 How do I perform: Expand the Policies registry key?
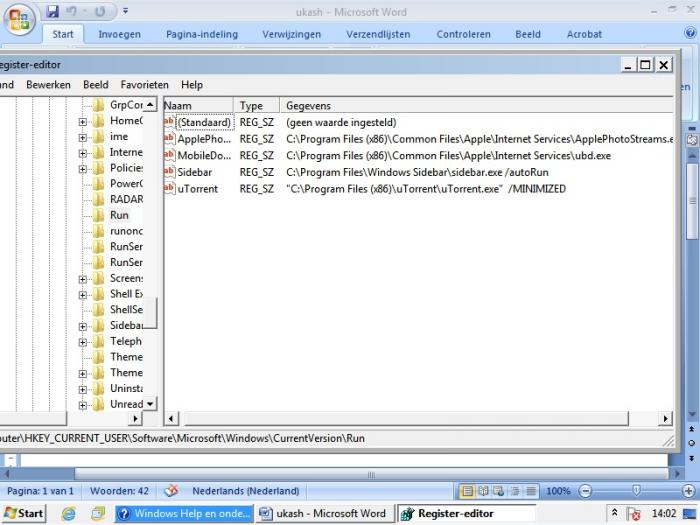click(x=83, y=169)
